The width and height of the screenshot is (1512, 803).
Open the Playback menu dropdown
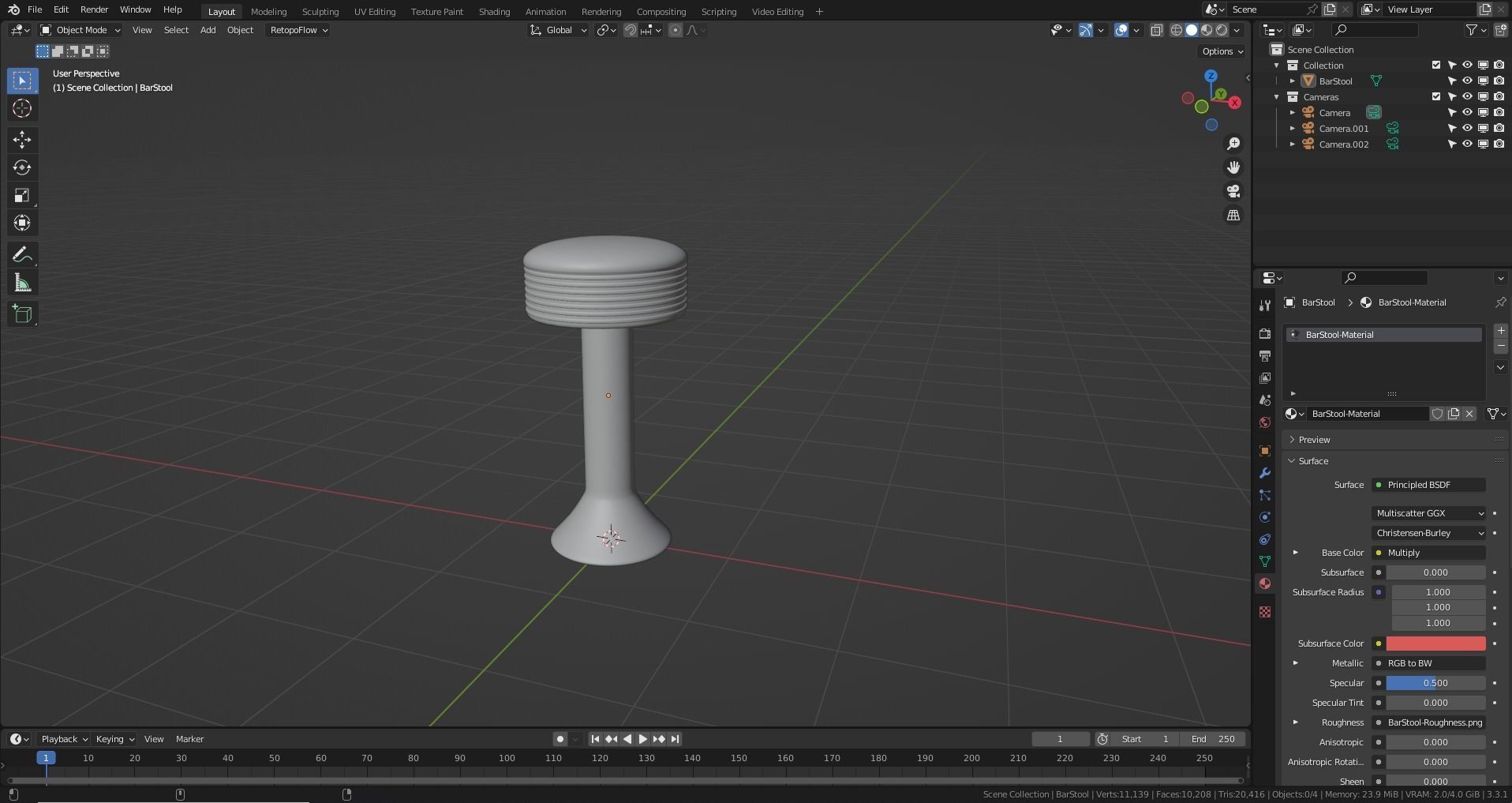point(63,739)
